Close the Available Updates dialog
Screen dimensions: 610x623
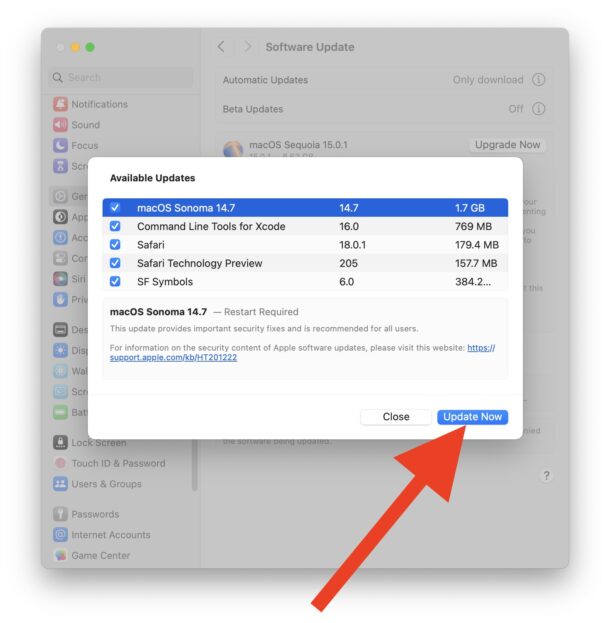396,417
